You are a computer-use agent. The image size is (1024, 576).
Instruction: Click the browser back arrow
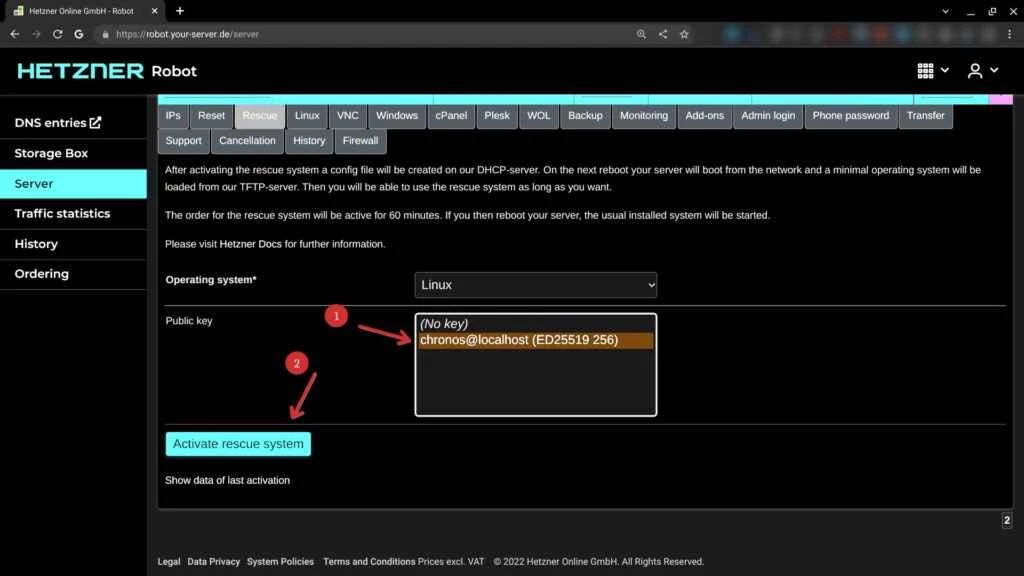coord(14,34)
